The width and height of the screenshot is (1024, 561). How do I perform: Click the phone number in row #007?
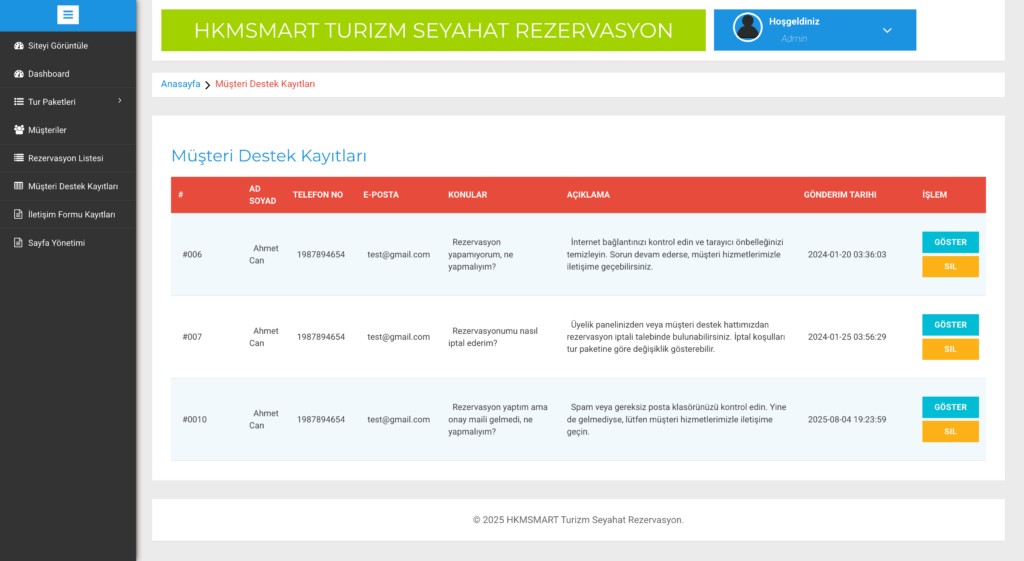point(321,337)
